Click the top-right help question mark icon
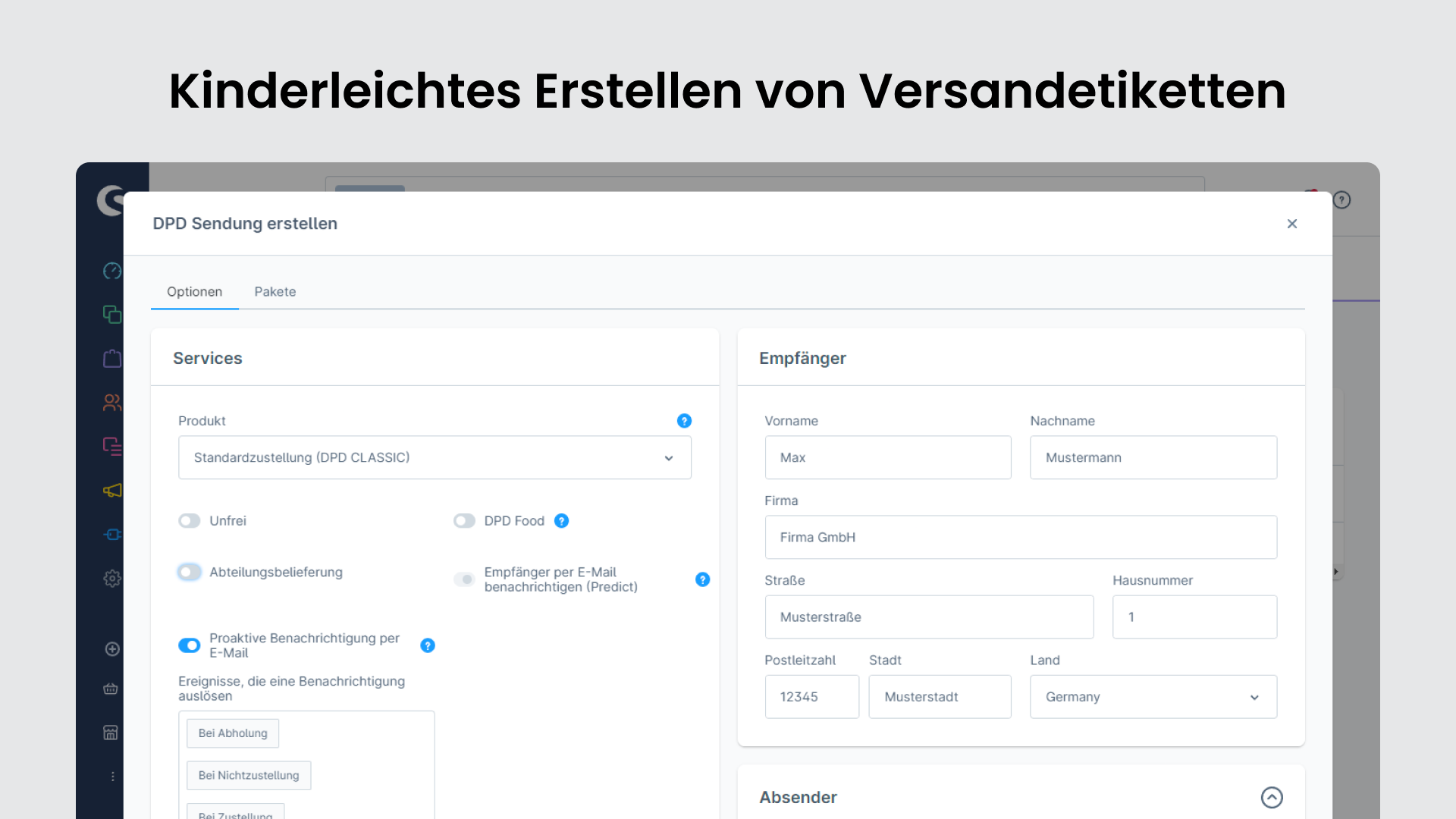This screenshot has height=819, width=1456. tap(1341, 200)
